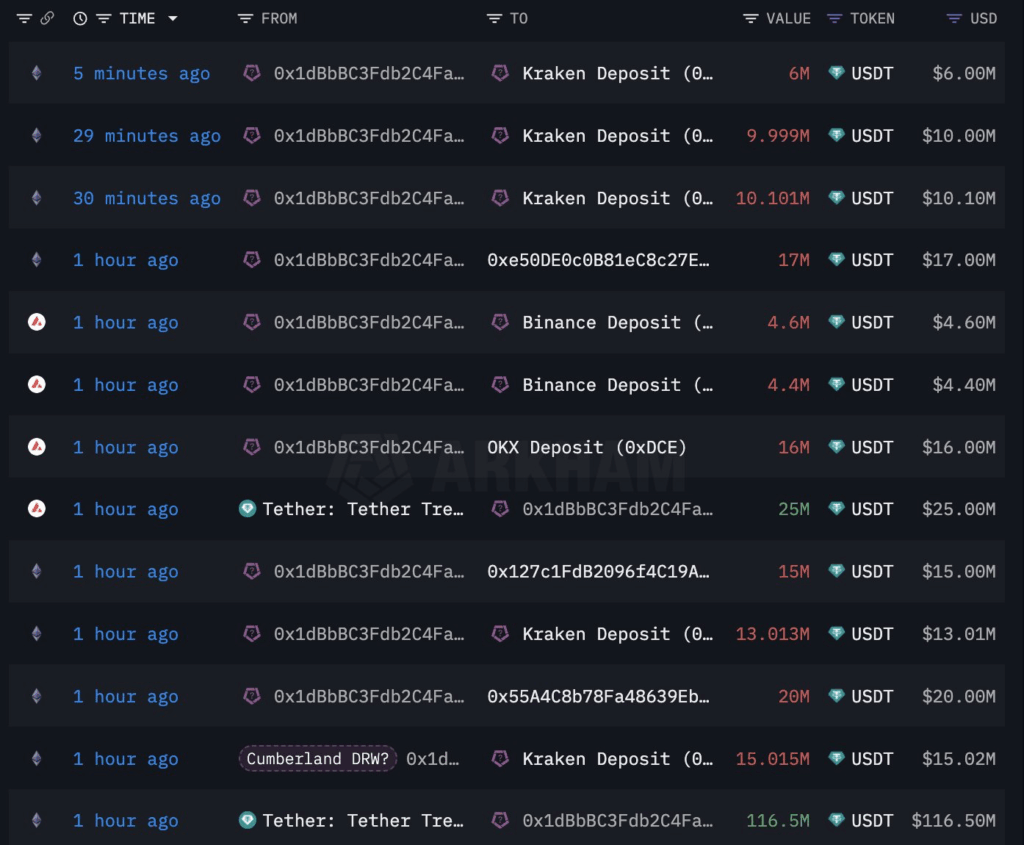Open the TIME column filter icon
Image resolution: width=1024 pixels, height=845 pixels.
click(103, 19)
